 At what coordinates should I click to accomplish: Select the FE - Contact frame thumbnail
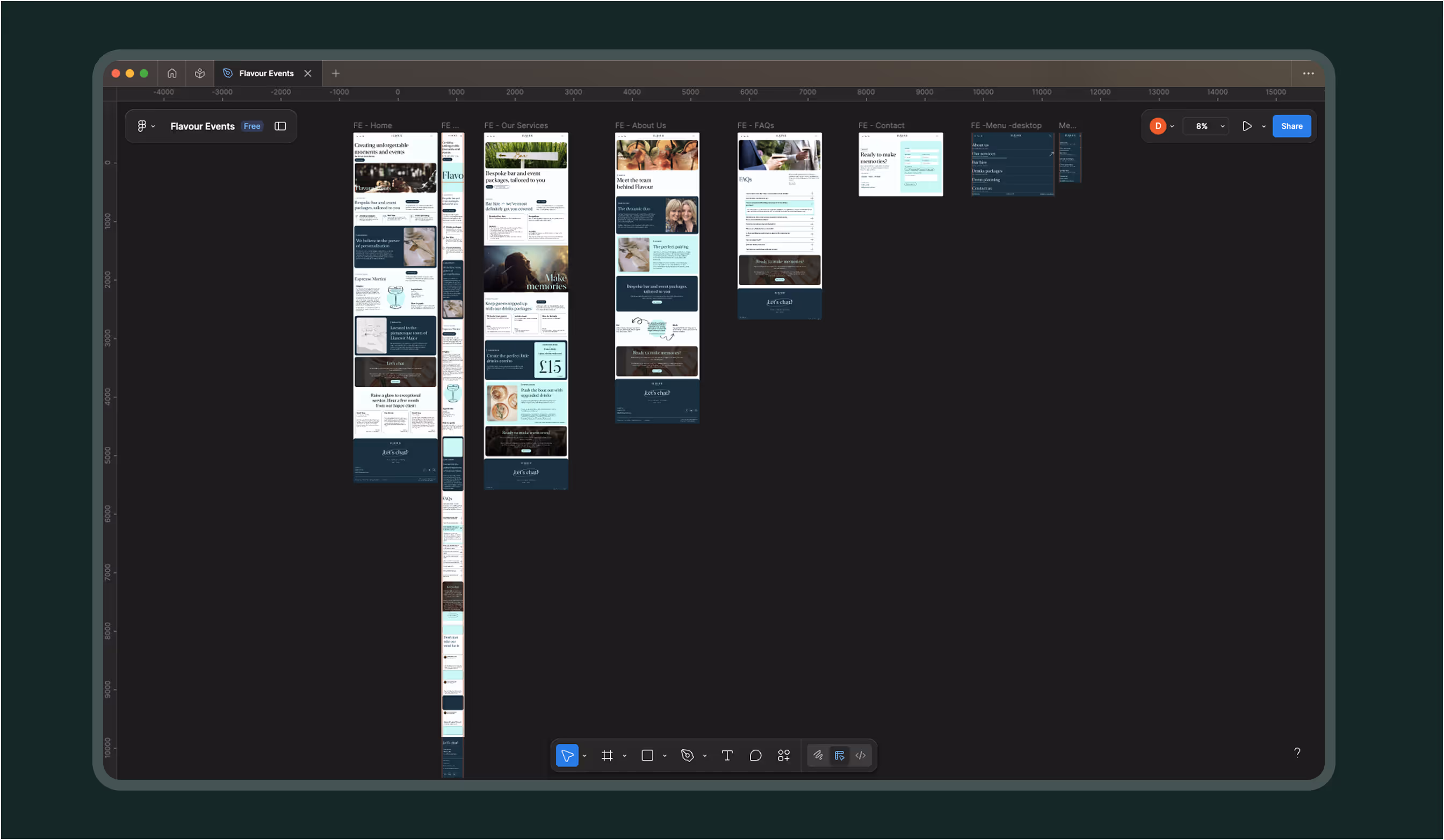[x=900, y=164]
